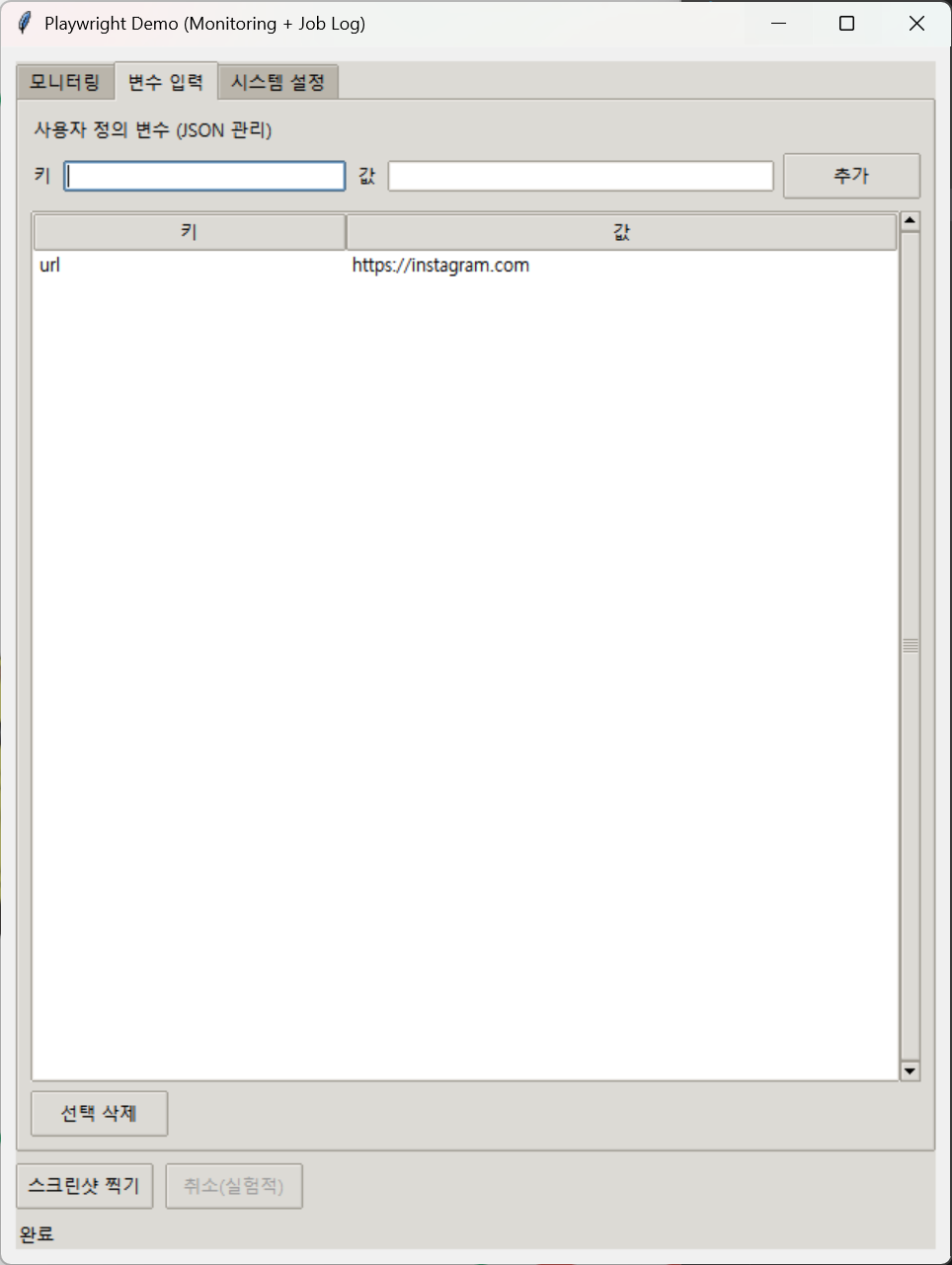Click the scrollbar up arrow

click(910, 221)
